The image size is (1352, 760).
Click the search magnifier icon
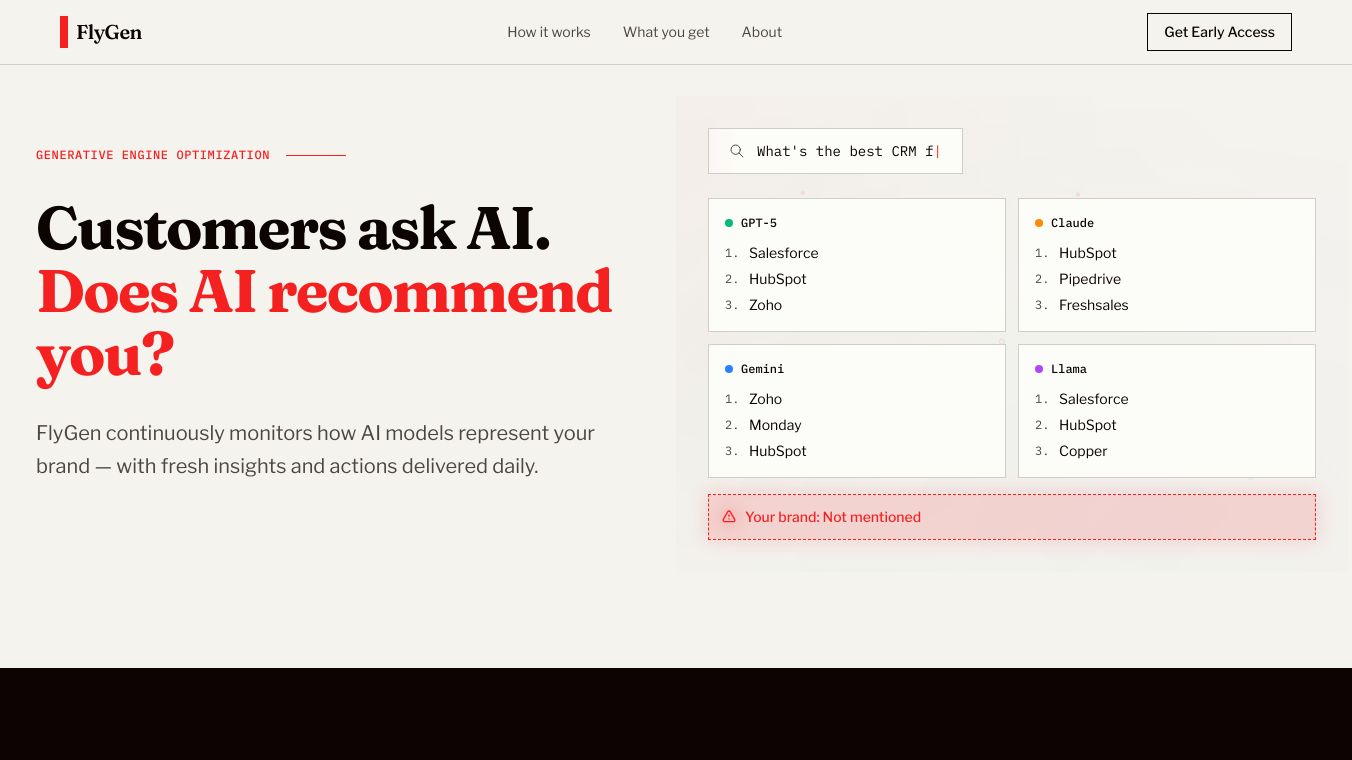(737, 151)
